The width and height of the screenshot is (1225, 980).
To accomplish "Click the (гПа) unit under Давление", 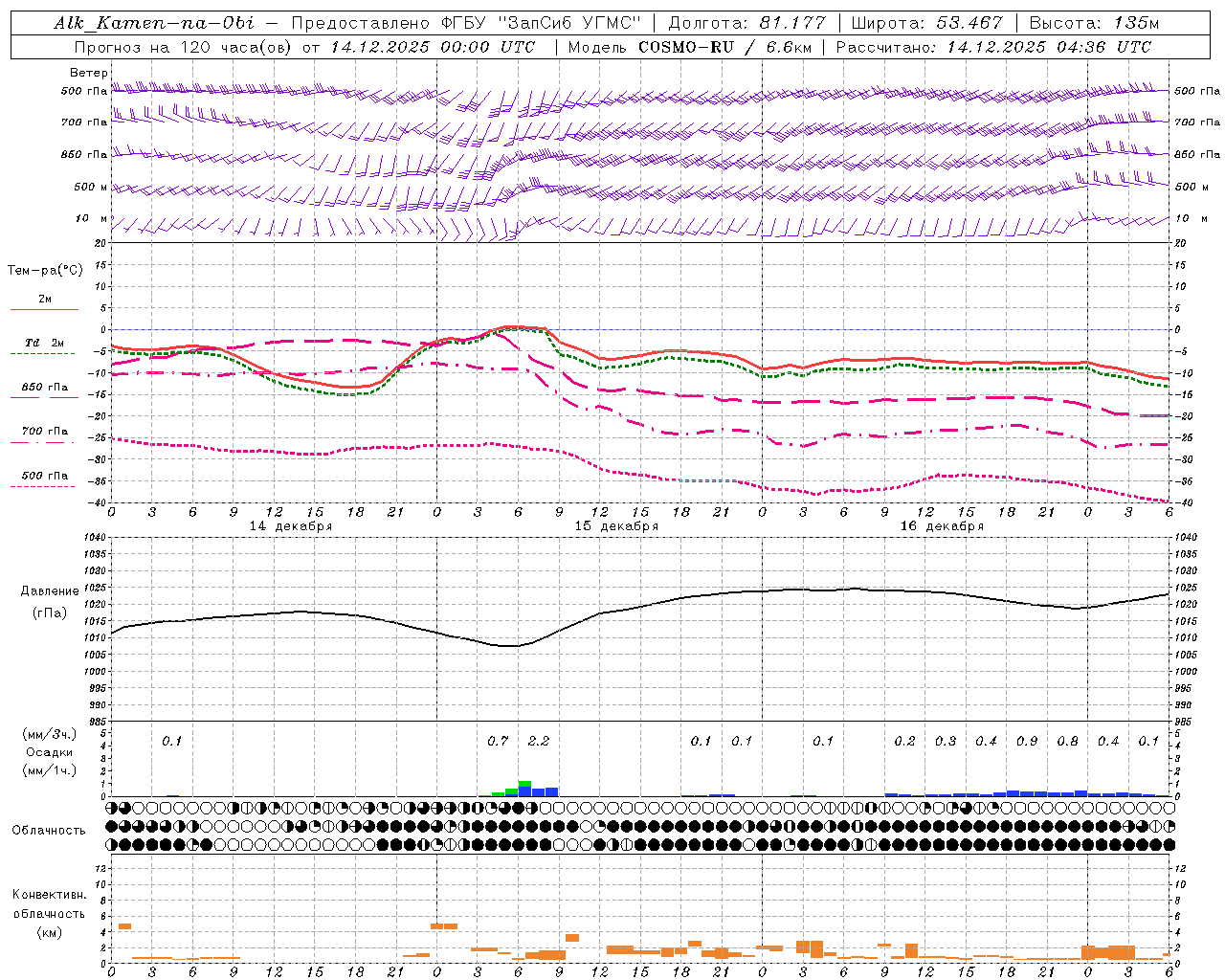I will pos(50,612).
